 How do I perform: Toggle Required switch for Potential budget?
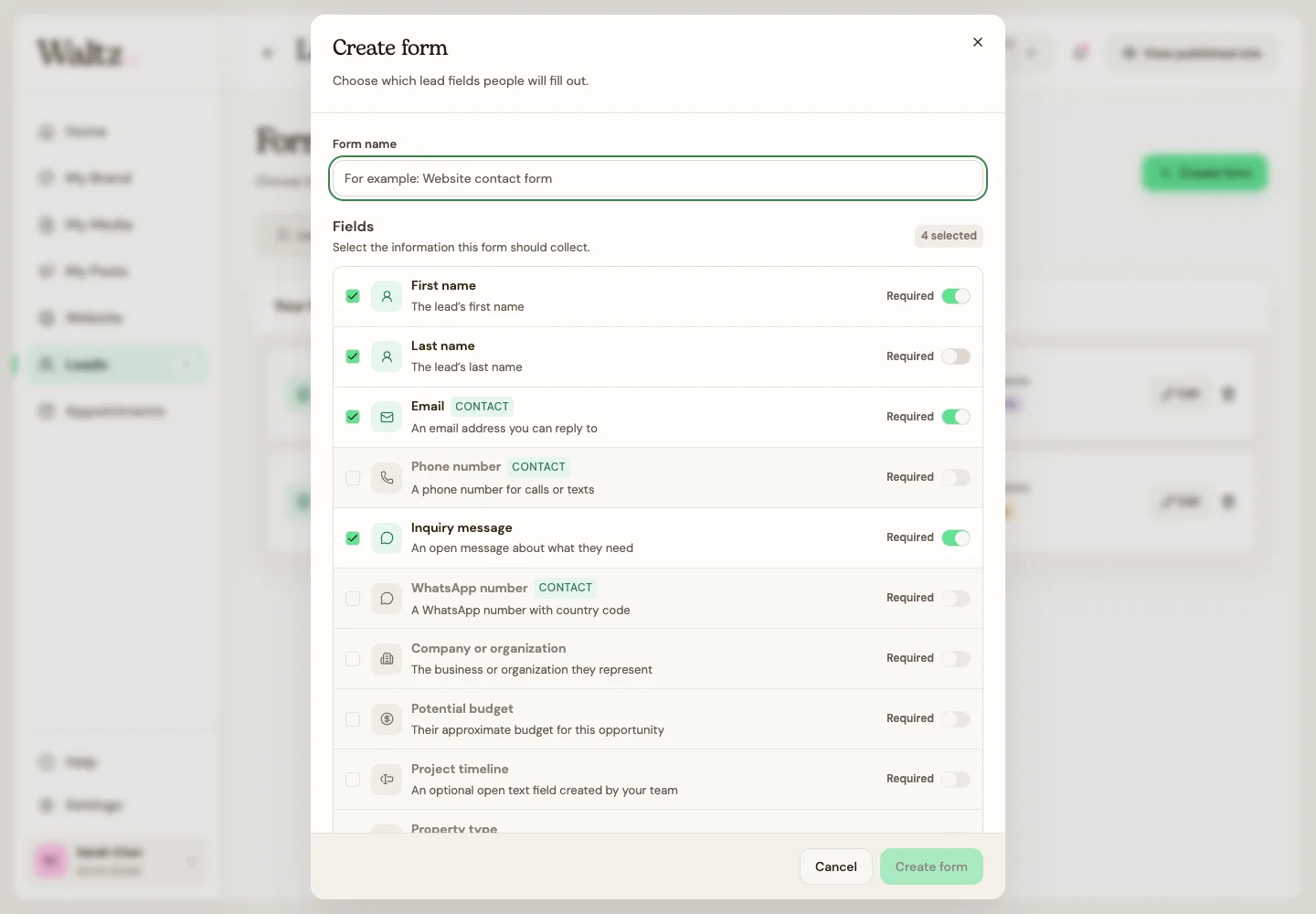[x=956, y=718]
